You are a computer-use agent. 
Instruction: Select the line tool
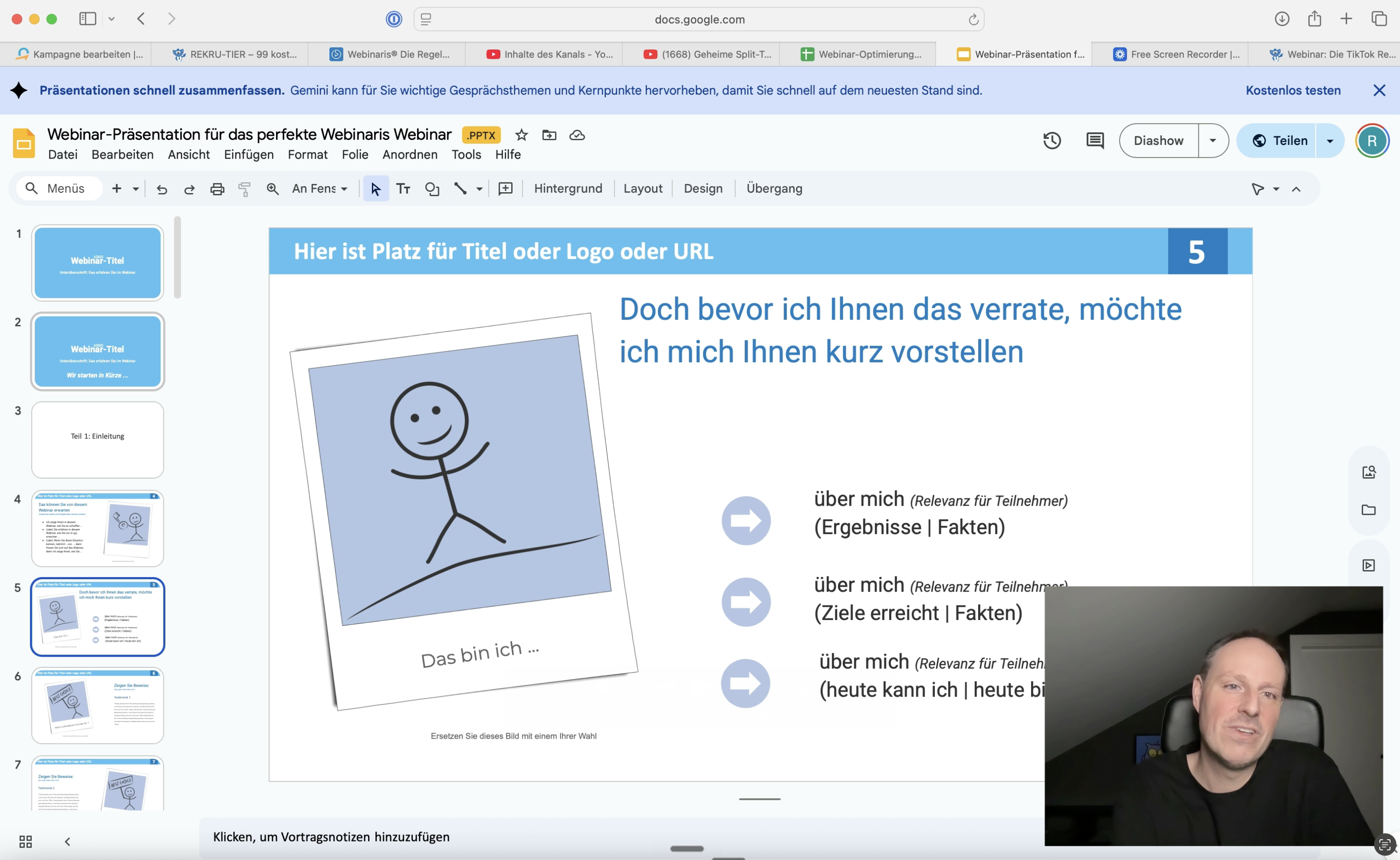click(x=460, y=189)
